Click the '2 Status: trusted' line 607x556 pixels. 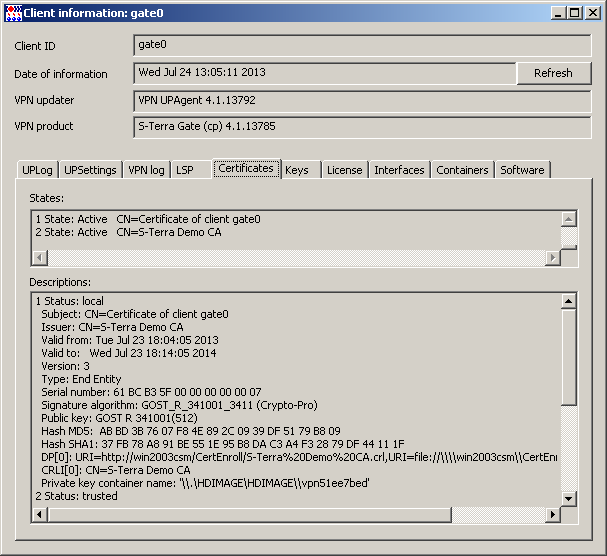tap(76, 496)
